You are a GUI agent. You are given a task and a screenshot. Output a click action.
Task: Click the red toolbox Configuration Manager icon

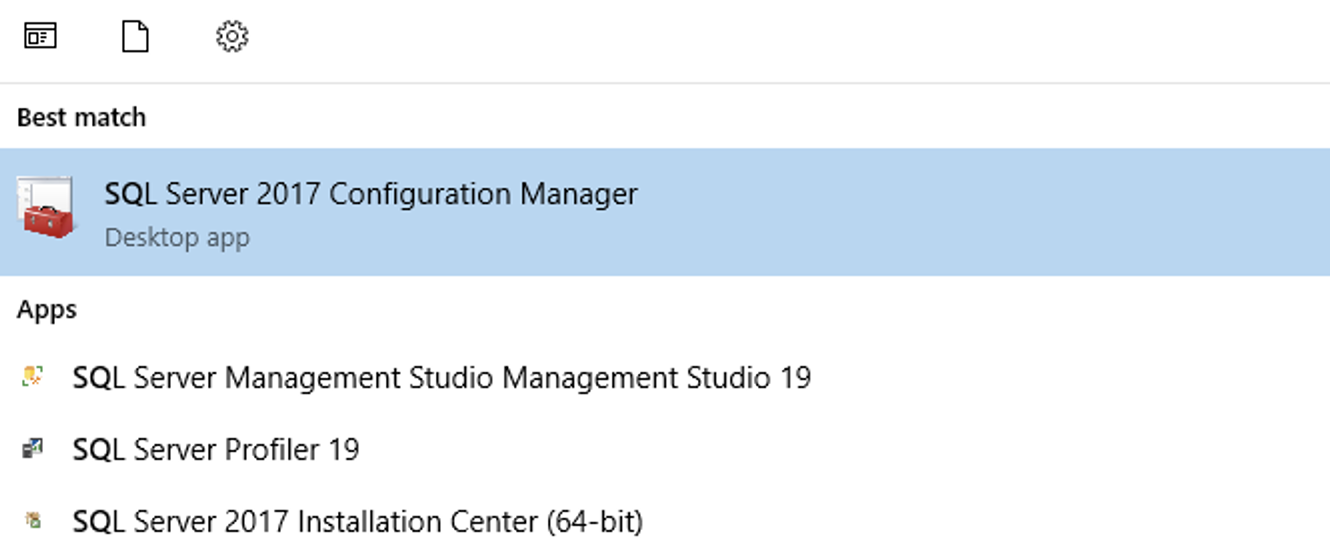pos(46,208)
